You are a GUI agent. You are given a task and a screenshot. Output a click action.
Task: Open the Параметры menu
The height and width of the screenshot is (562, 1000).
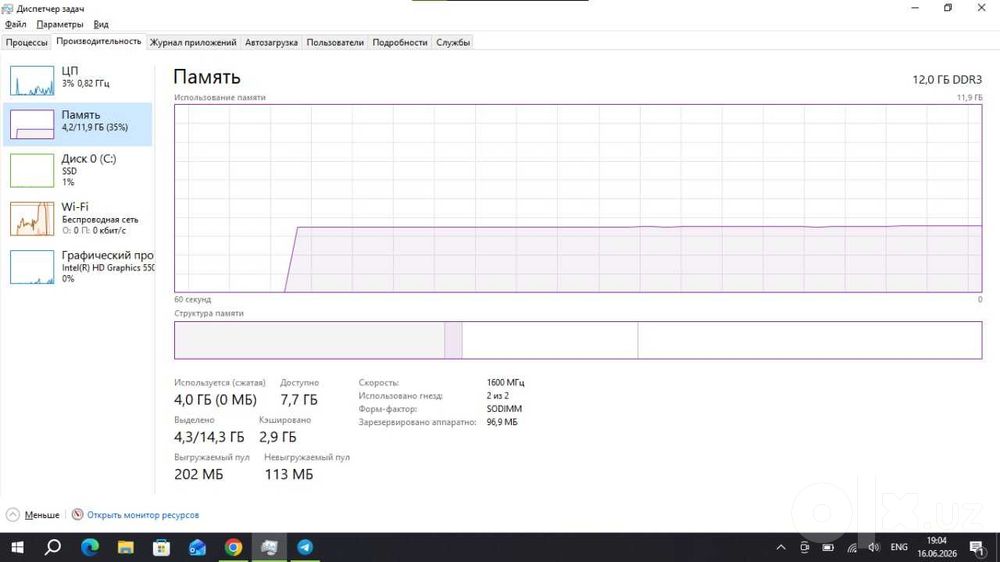coord(59,24)
